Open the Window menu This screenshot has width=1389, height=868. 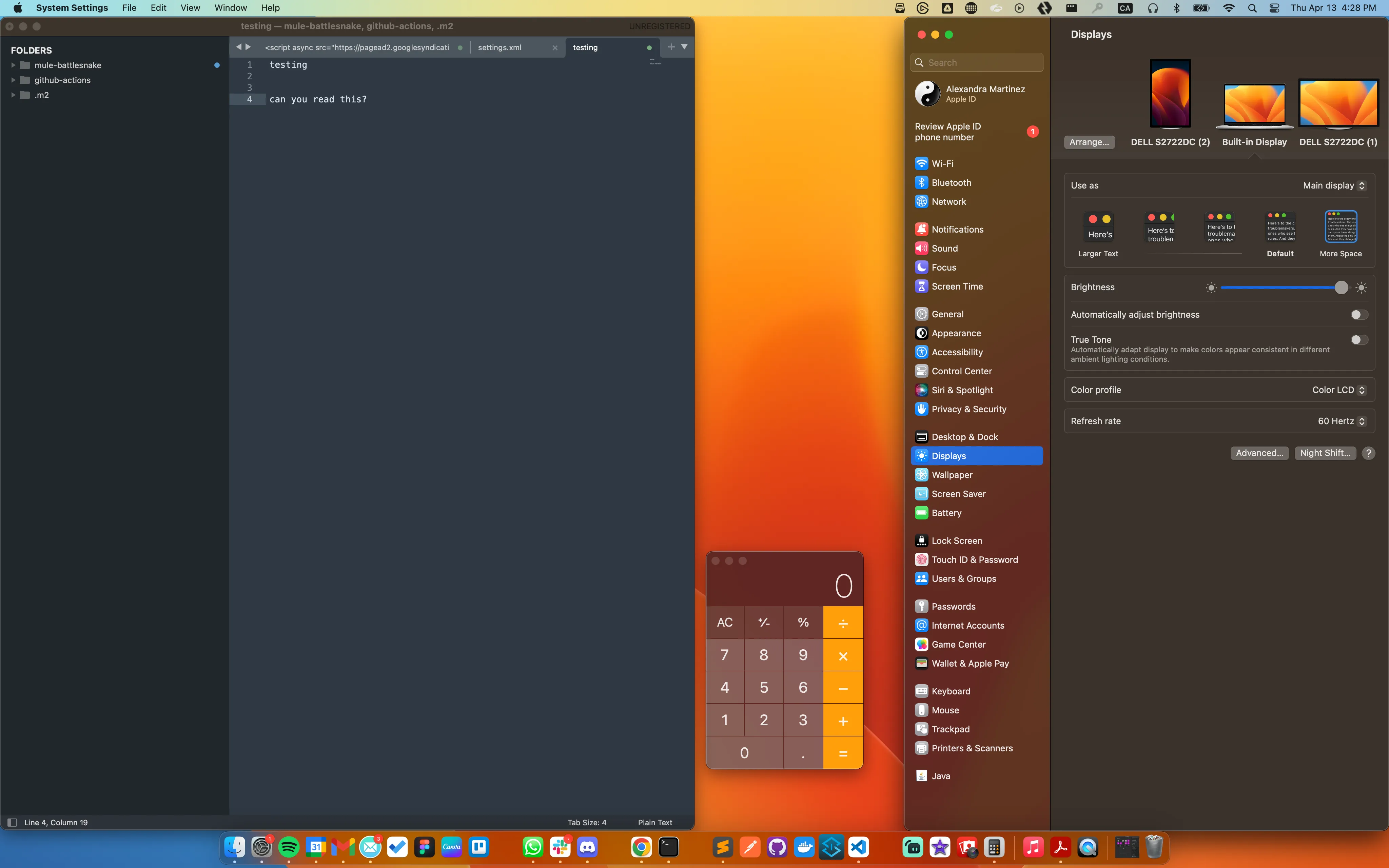pyautogui.click(x=230, y=8)
